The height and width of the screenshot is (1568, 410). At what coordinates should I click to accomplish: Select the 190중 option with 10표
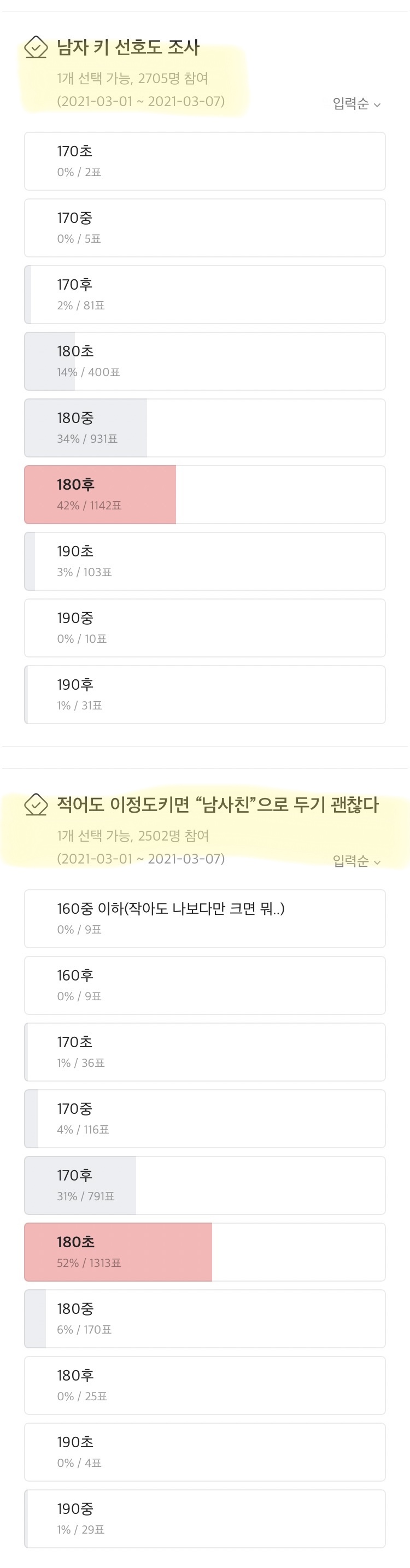[204, 628]
